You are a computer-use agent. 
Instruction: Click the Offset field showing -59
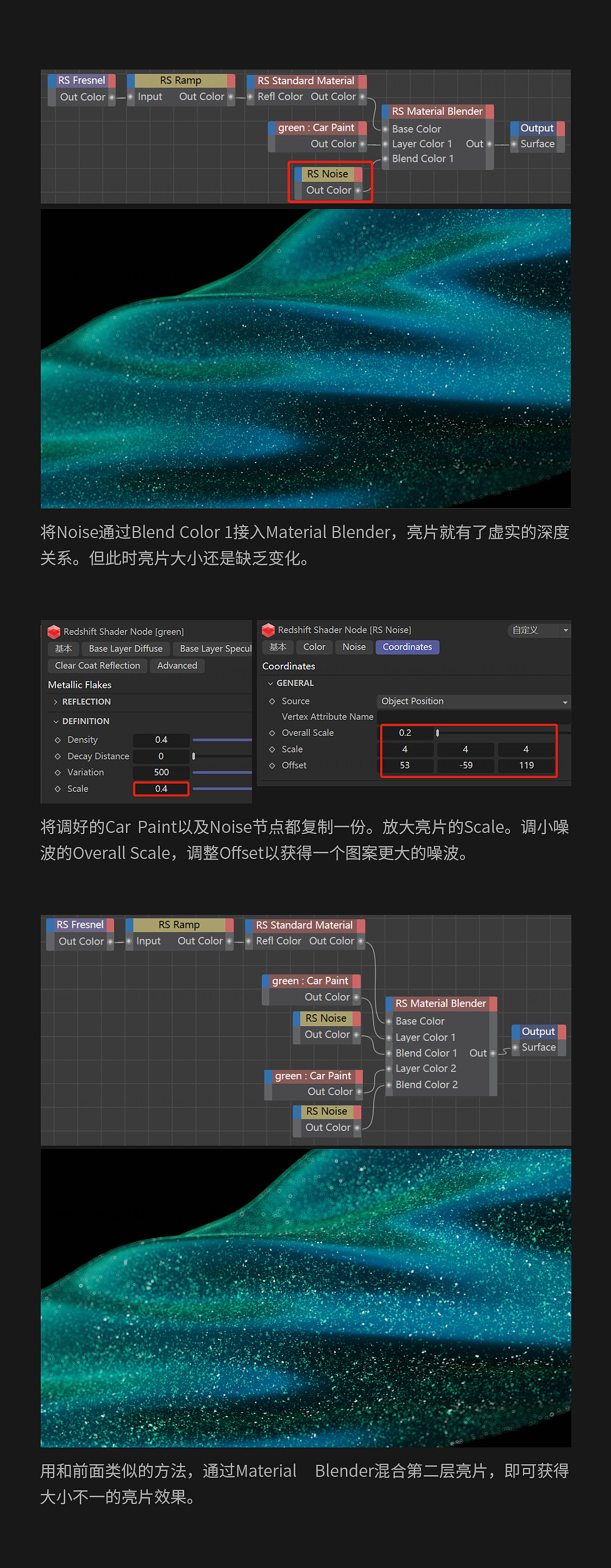[x=466, y=765]
